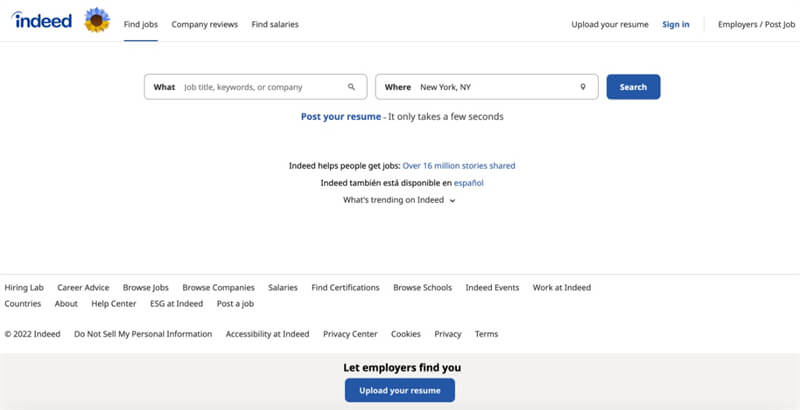
Task: Click the sunflower icon beside the logo
Action: tap(97, 20)
